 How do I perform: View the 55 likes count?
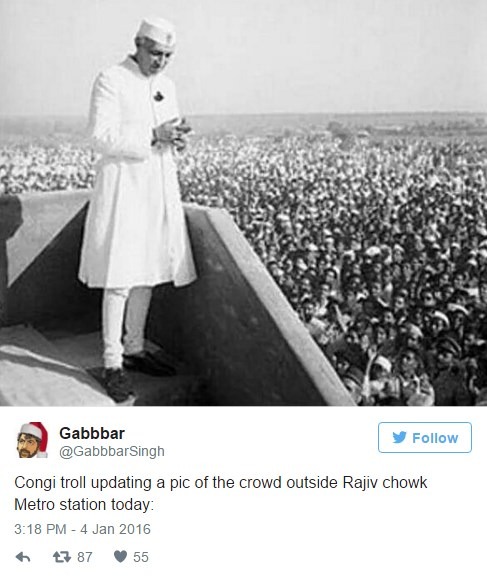pyautogui.click(x=141, y=557)
